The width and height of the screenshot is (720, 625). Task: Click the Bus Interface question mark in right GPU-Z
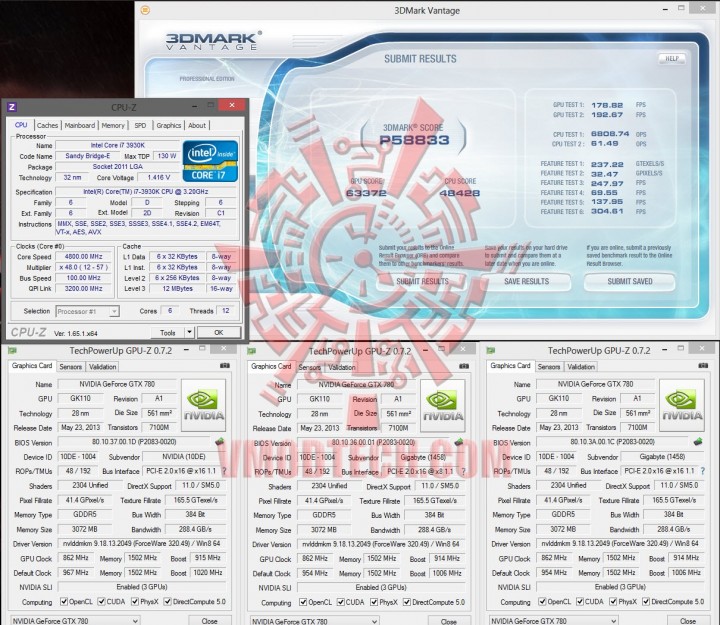point(703,471)
